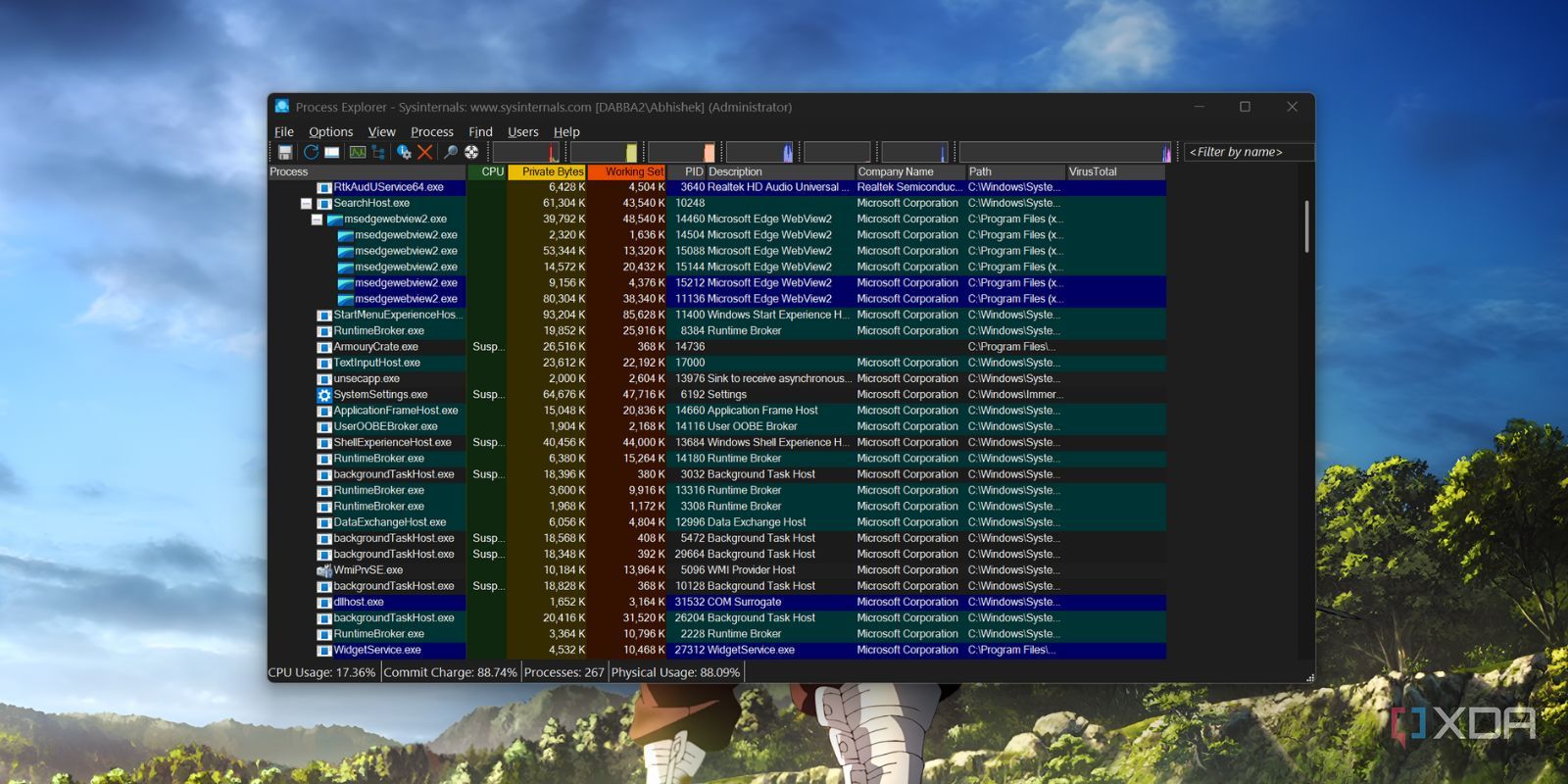Viewport: 1568px width, 784px height.
Task: Click the Refresh Now toolbar icon
Action: (x=311, y=152)
